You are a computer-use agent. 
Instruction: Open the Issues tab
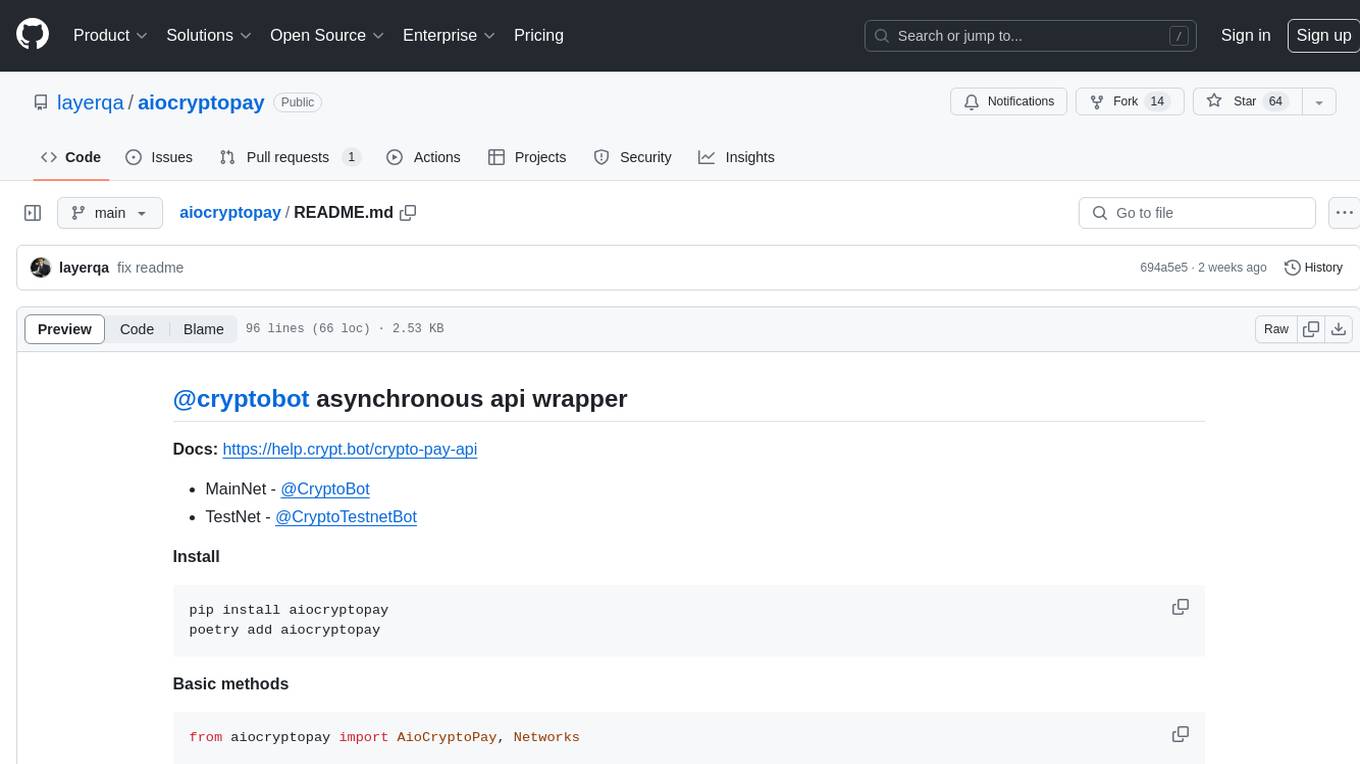(x=159, y=157)
